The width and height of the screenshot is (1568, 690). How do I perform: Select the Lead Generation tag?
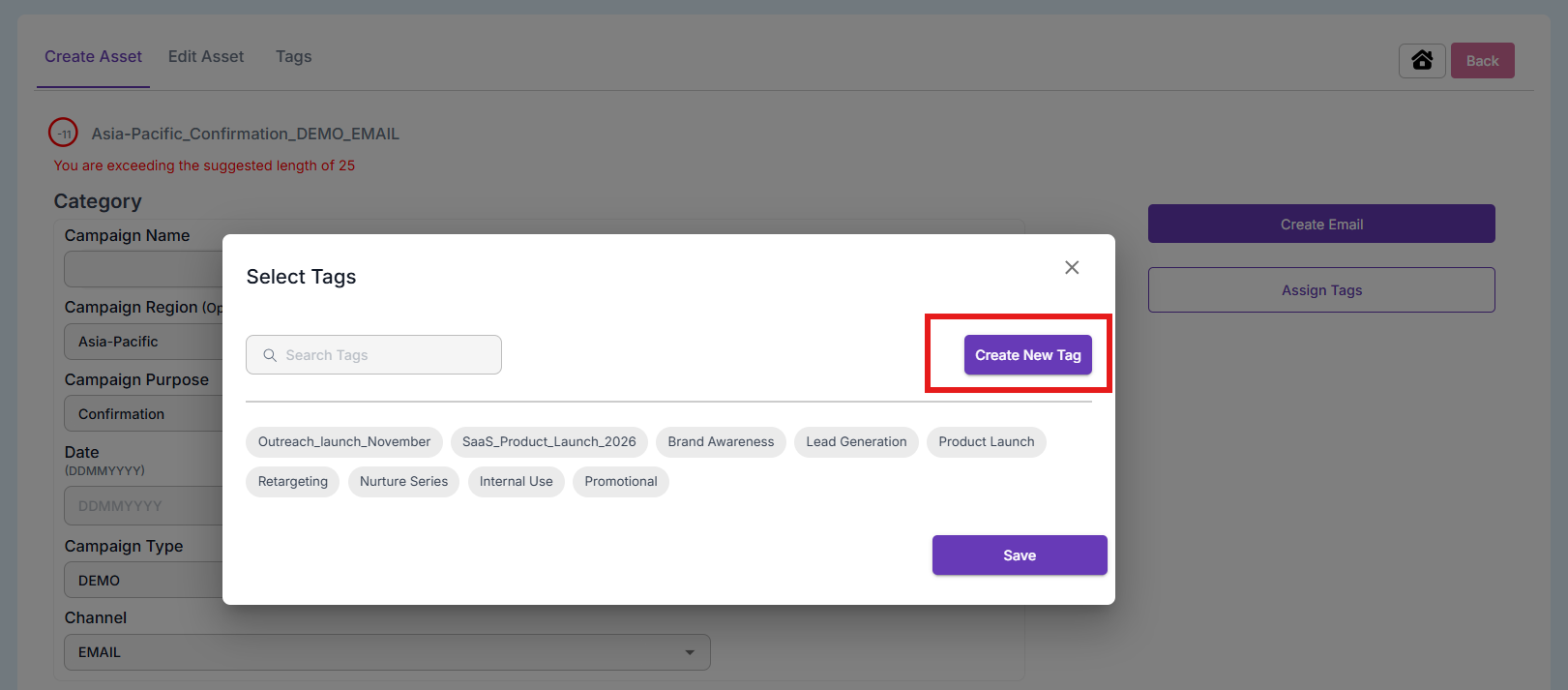coord(856,442)
